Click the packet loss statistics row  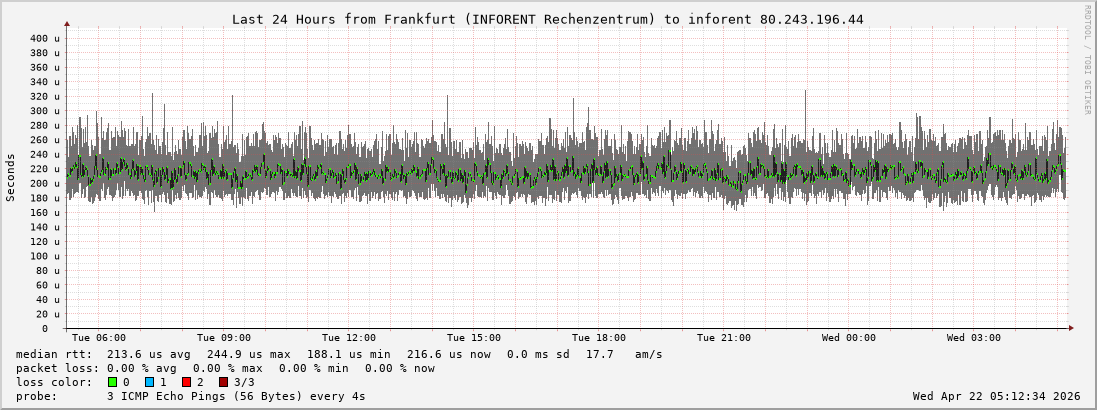pos(226,368)
